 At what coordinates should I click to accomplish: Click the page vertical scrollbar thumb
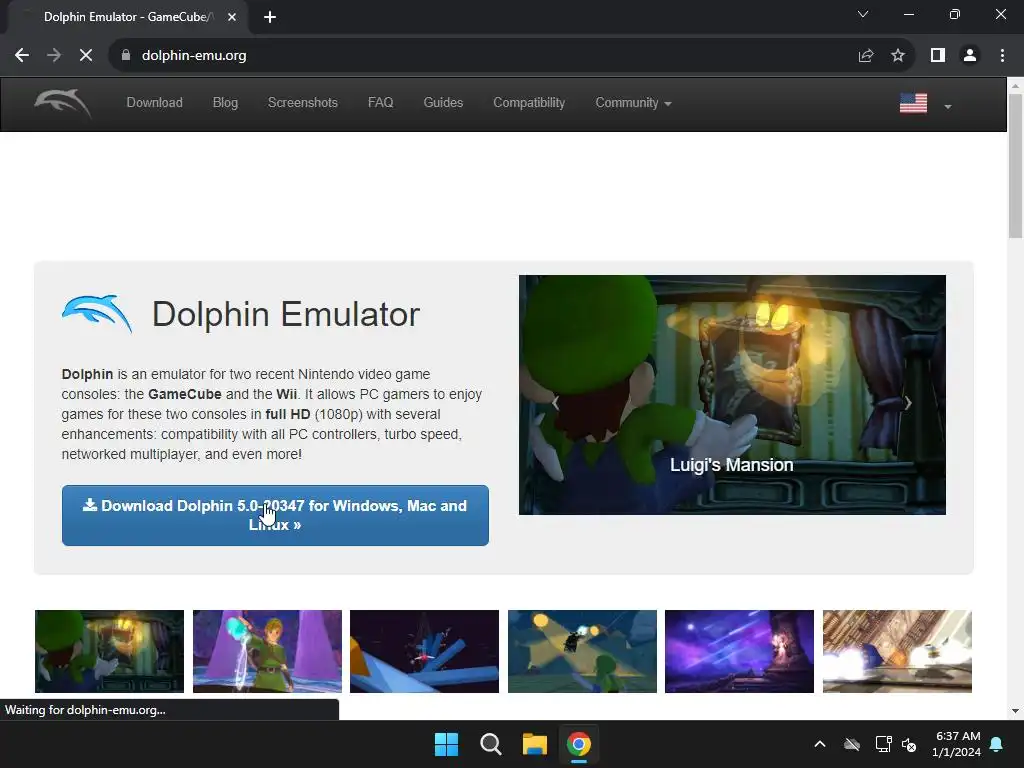tap(1016, 167)
